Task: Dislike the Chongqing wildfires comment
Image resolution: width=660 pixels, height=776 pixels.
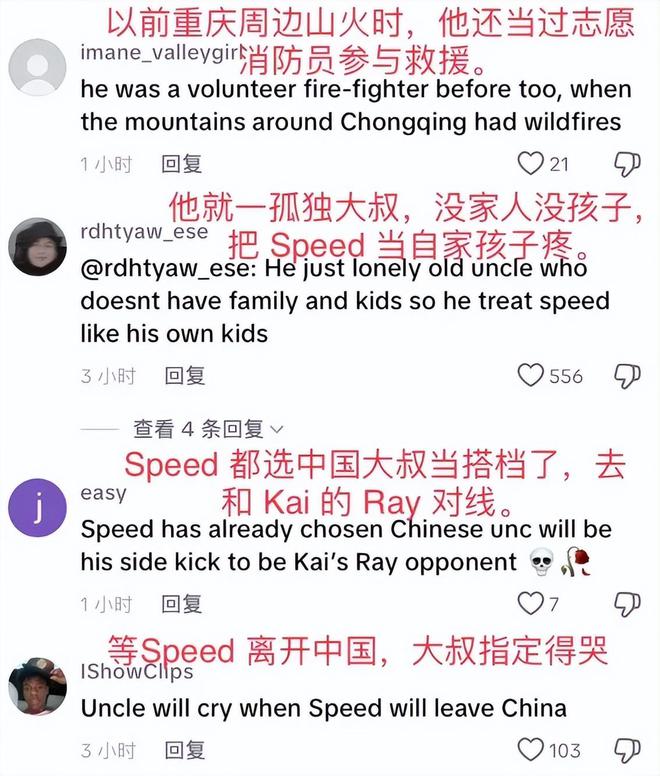Action: tap(627, 164)
